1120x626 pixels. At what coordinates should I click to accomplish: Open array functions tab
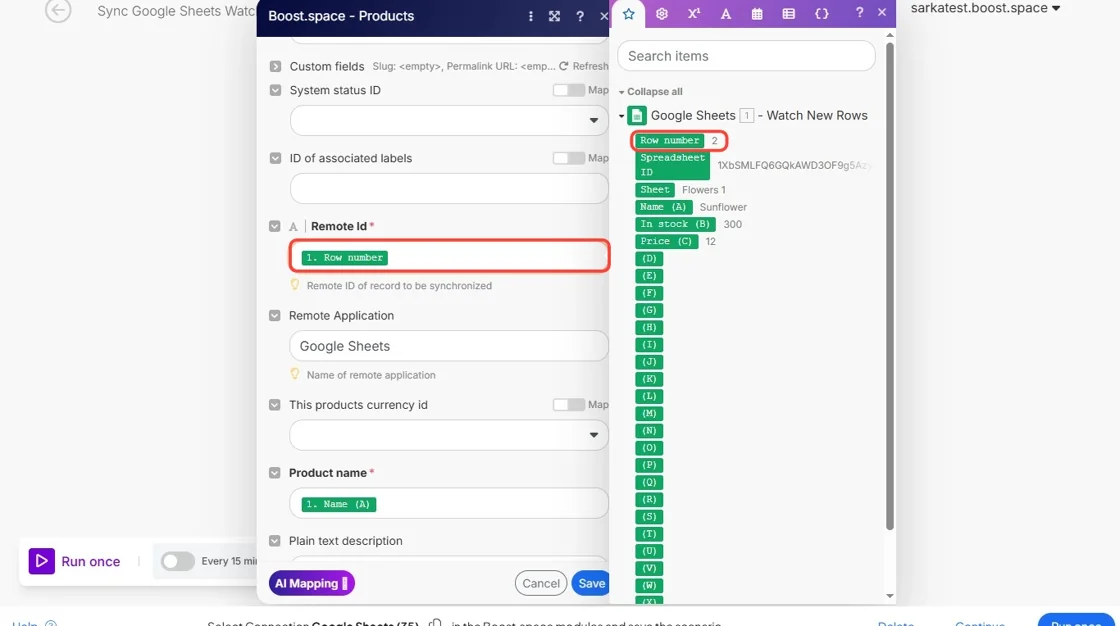(789, 14)
